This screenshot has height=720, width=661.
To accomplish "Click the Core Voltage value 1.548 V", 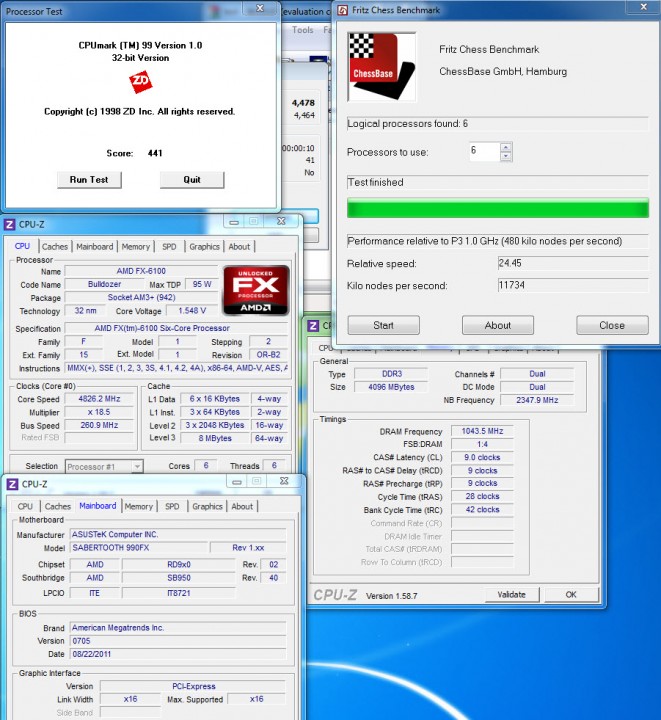I will coord(192,310).
